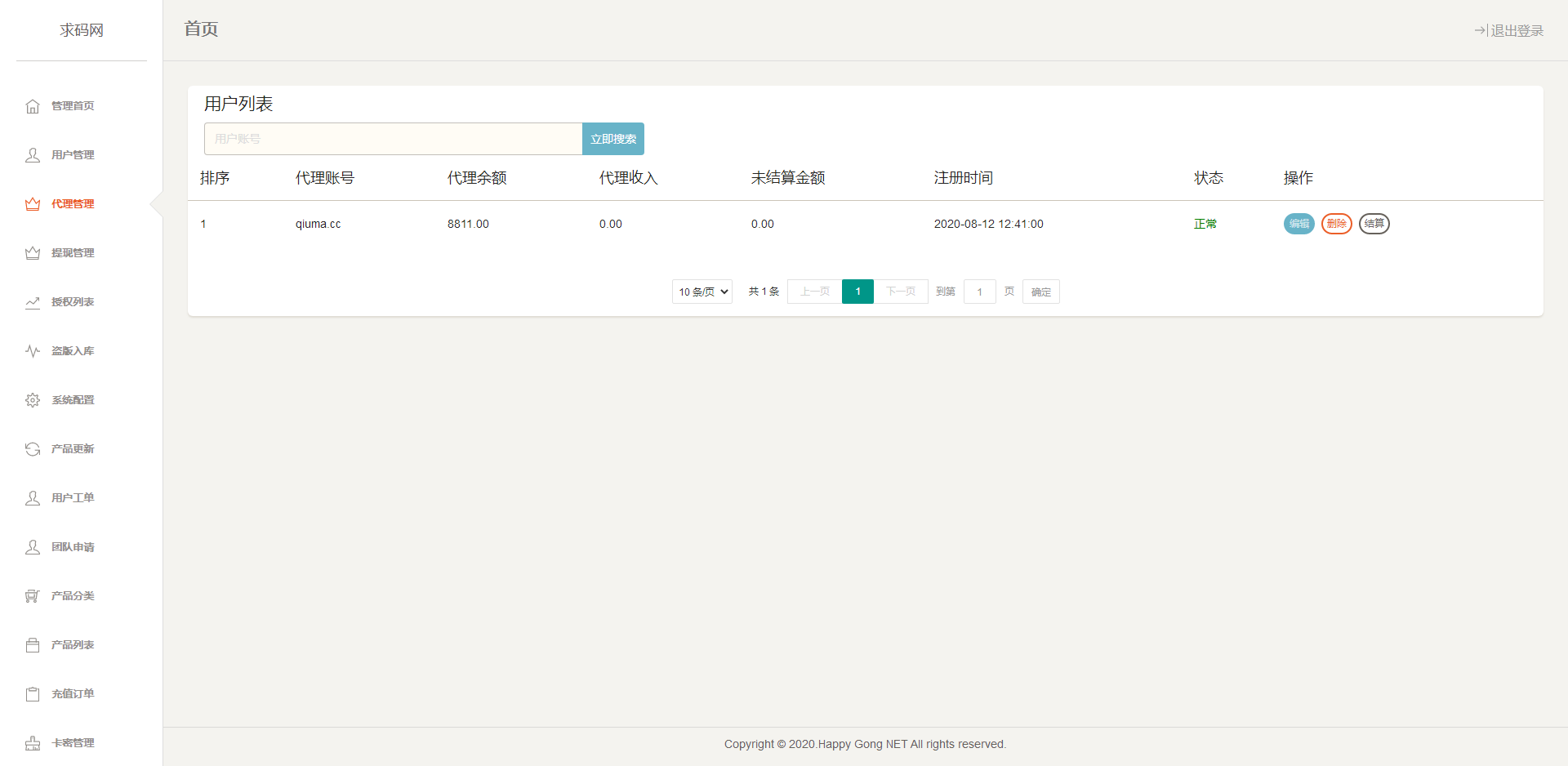This screenshot has width=1568, height=766.
Task: Click the cart icon beside 产品分类
Action: (33, 596)
